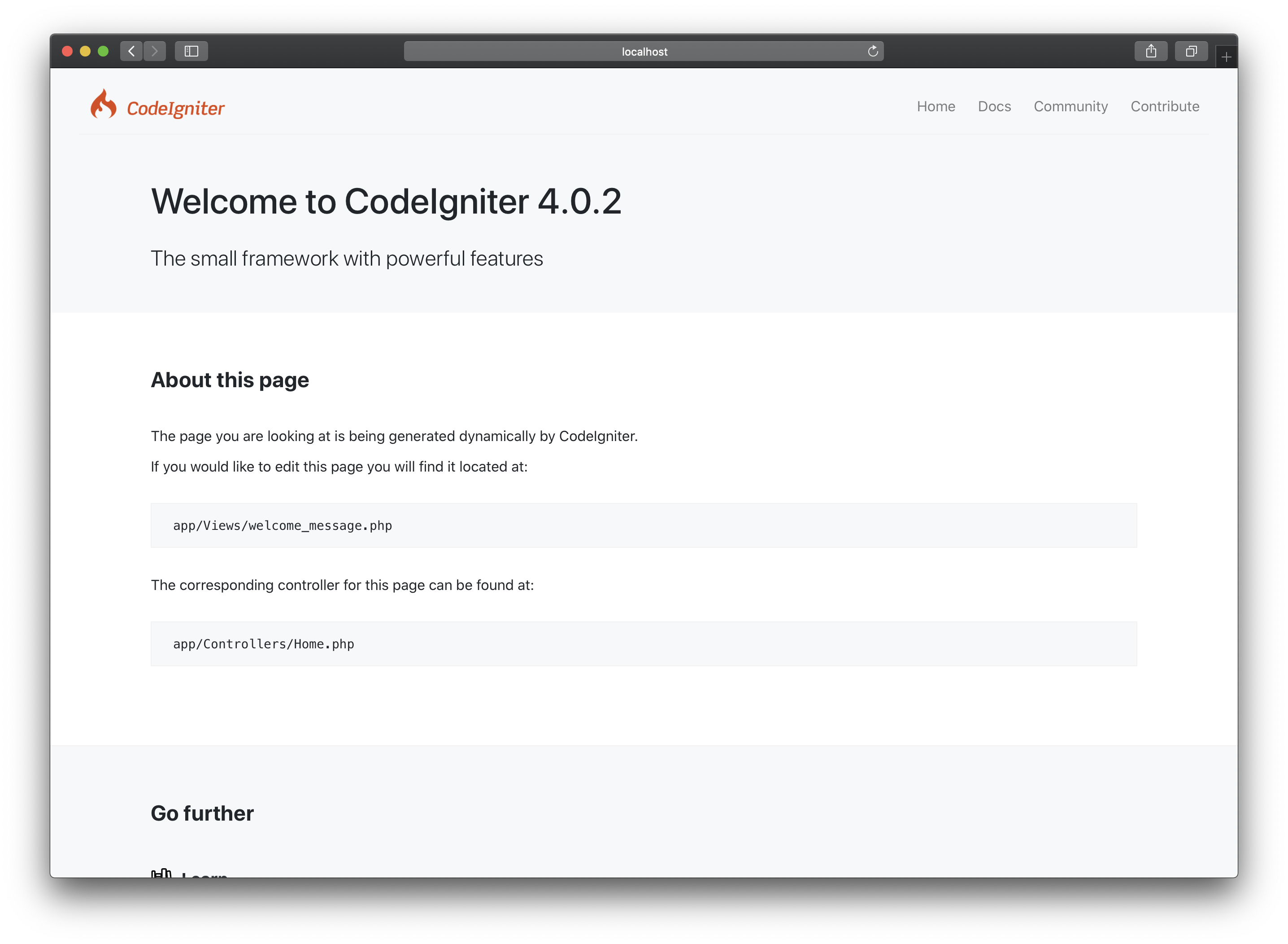Click the yellow minimize window button
The width and height of the screenshot is (1288, 944).
[x=85, y=52]
